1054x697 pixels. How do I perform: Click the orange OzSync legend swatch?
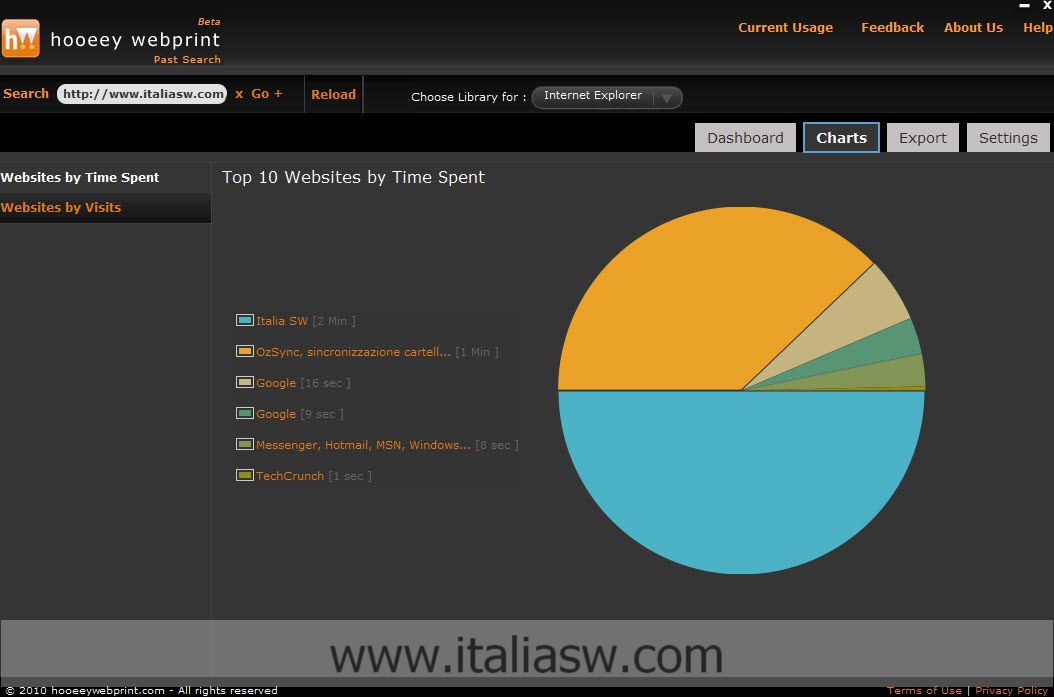tap(245, 351)
